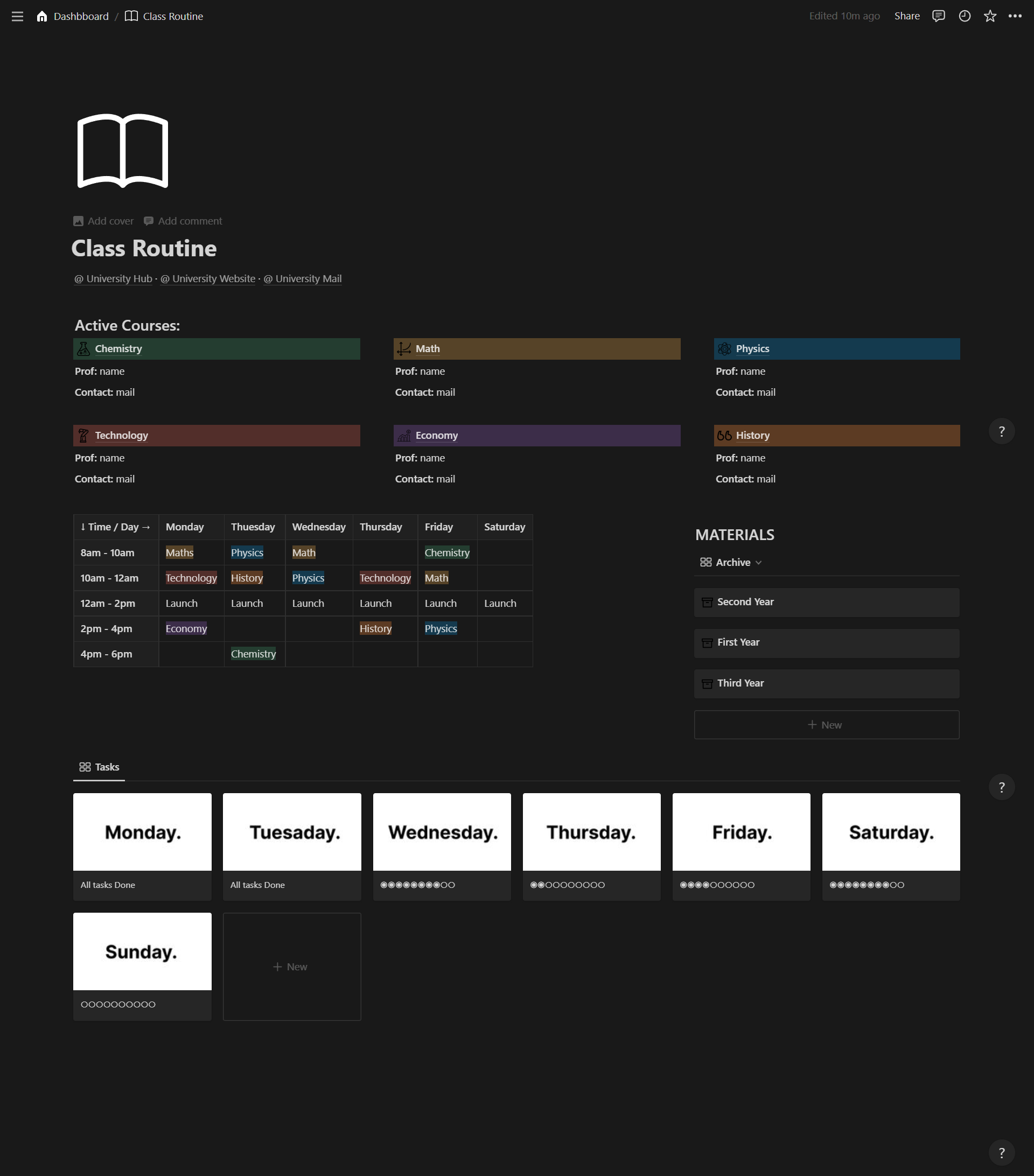The height and width of the screenshot is (1176, 1034).
Task: Click the Dashboard home icon
Action: click(41, 16)
